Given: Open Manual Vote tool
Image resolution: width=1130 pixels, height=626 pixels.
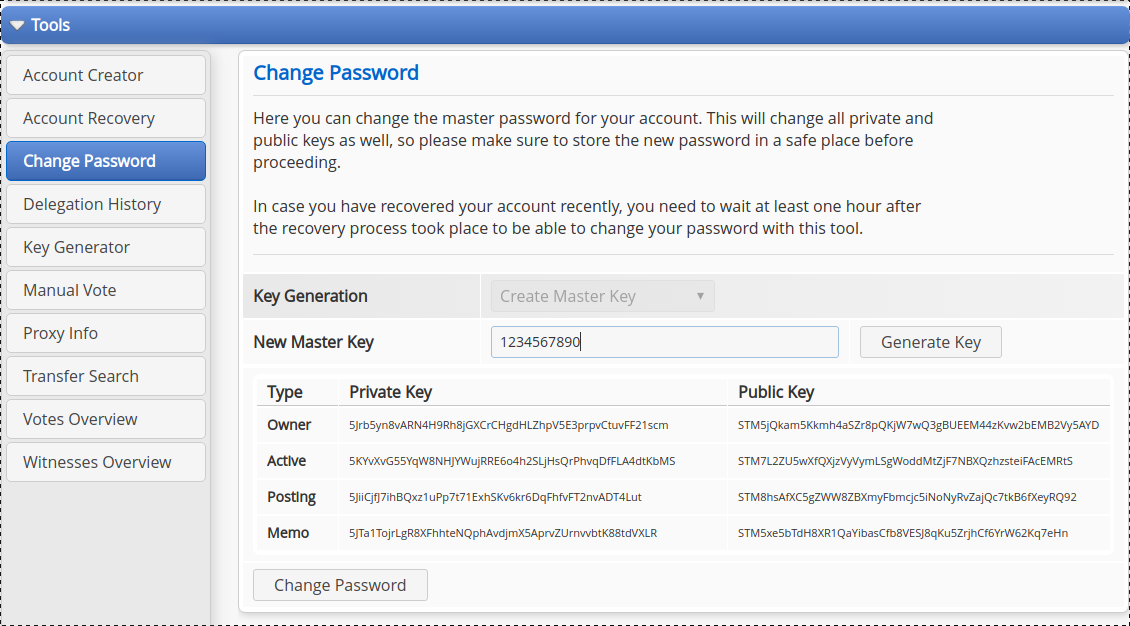Looking at the screenshot, I should (106, 290).
